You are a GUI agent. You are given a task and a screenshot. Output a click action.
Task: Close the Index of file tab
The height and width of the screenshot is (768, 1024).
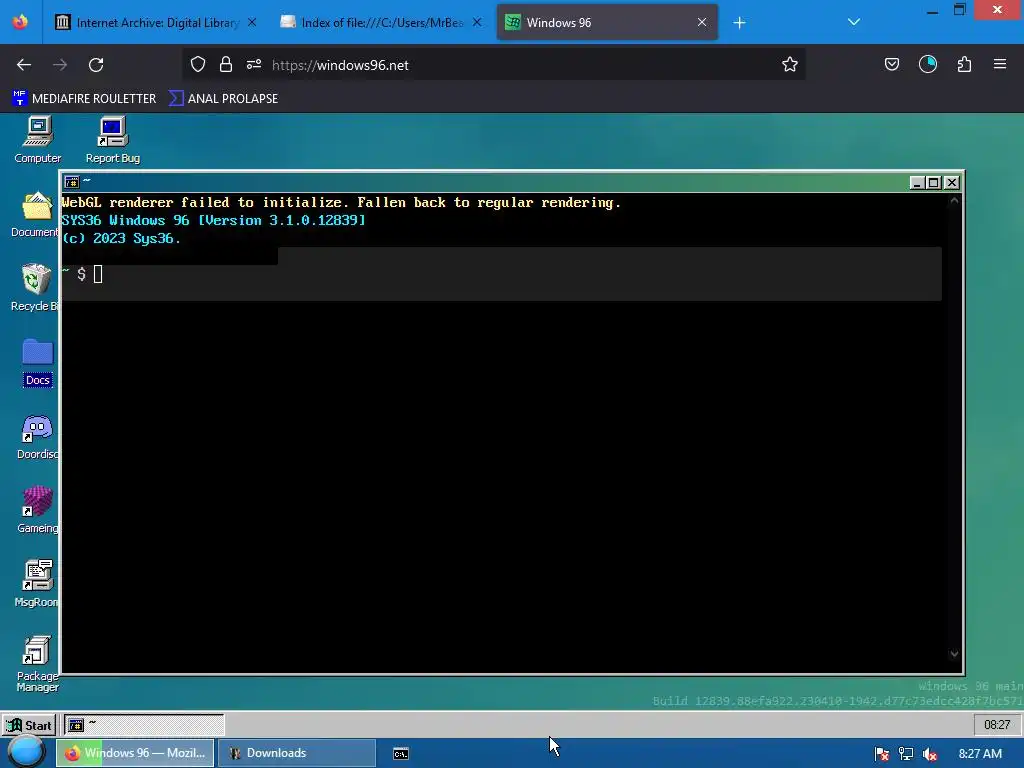pyautogui.click(x=477, y=23)
